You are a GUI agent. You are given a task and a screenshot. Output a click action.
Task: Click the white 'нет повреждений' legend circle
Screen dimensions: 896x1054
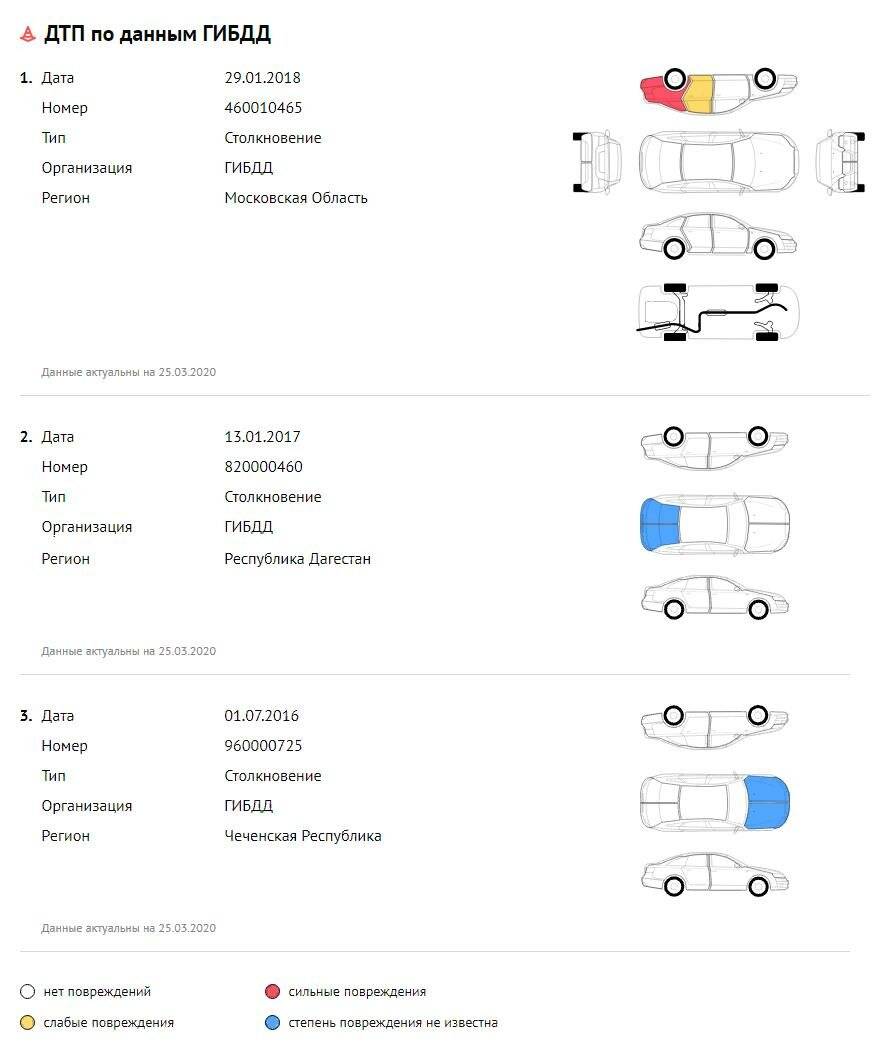(27, 992)
